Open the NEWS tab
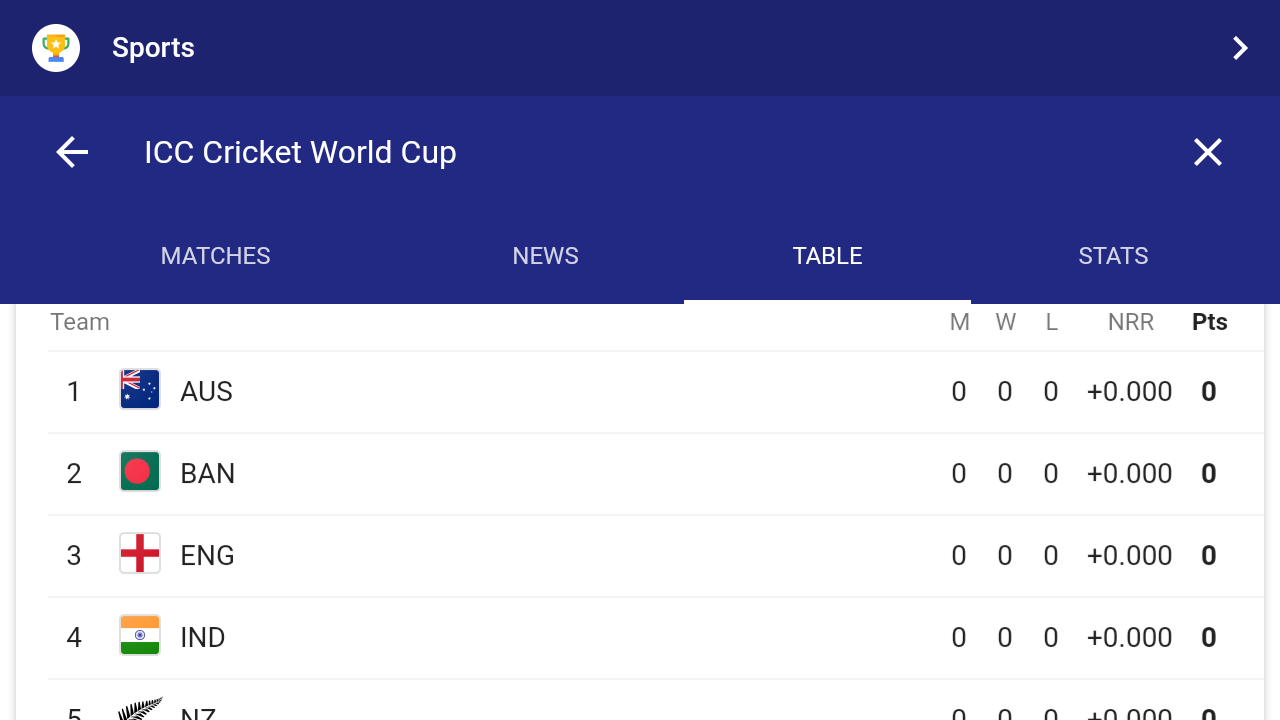The image size is (1280, 720). pos(545,256)
